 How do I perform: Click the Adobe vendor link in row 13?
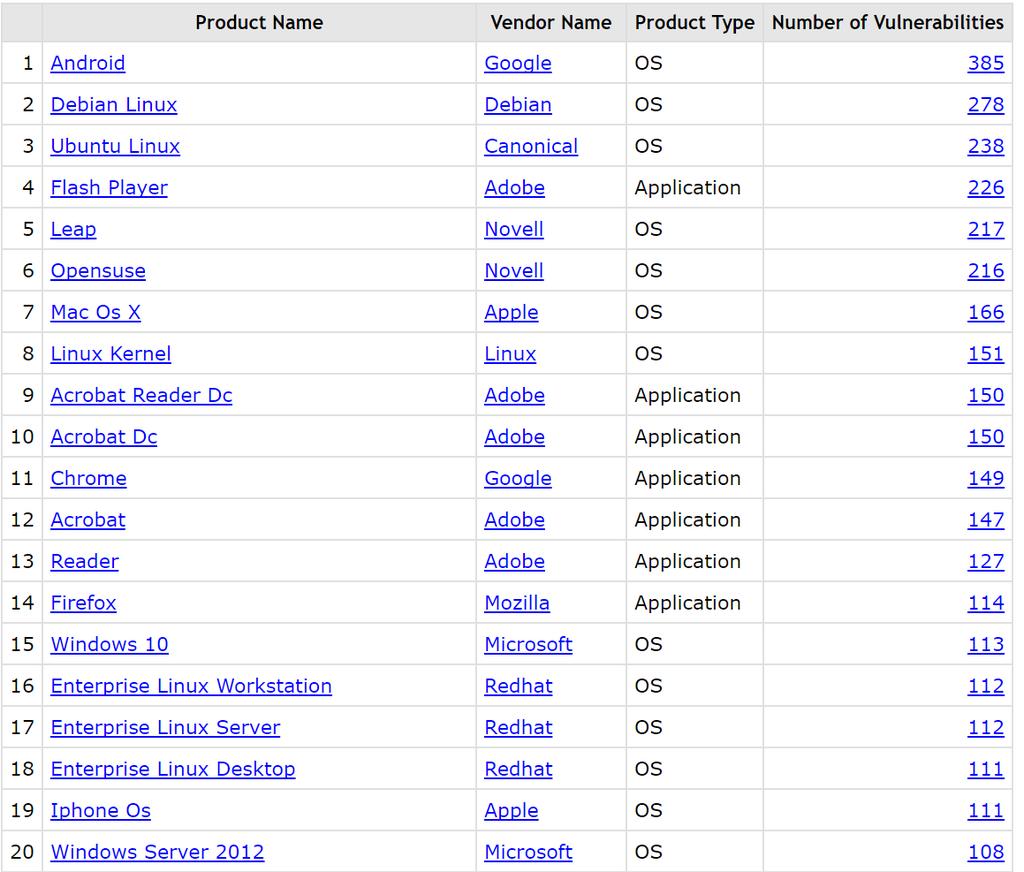coord(515,562)
